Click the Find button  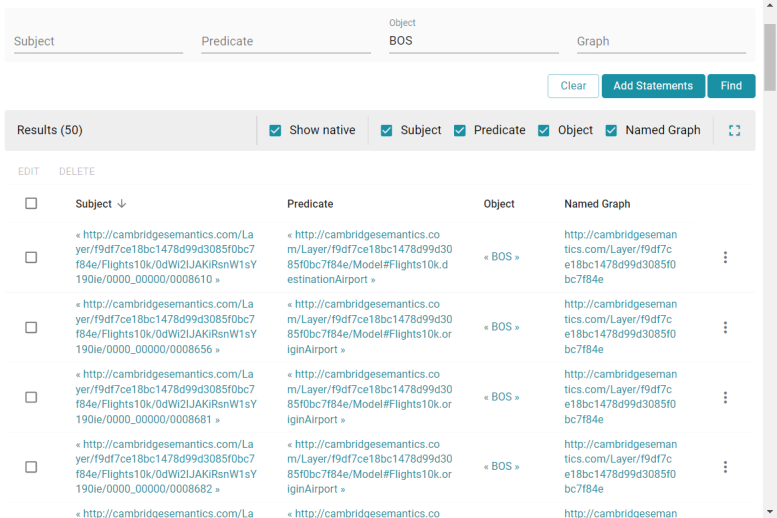pos(731,86)
